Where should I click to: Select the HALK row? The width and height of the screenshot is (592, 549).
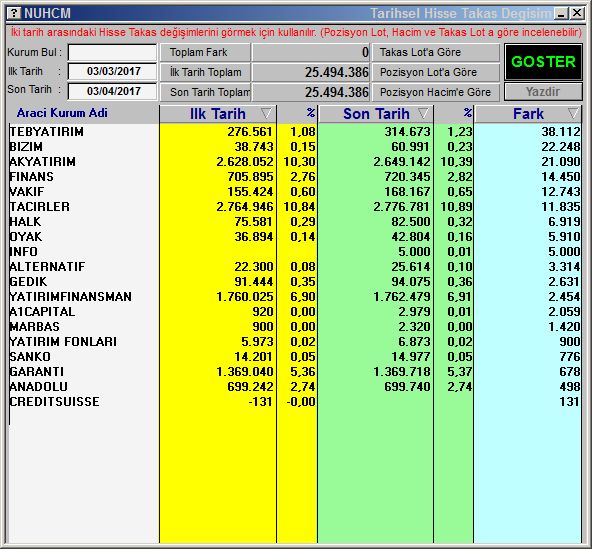coord(295,222)
